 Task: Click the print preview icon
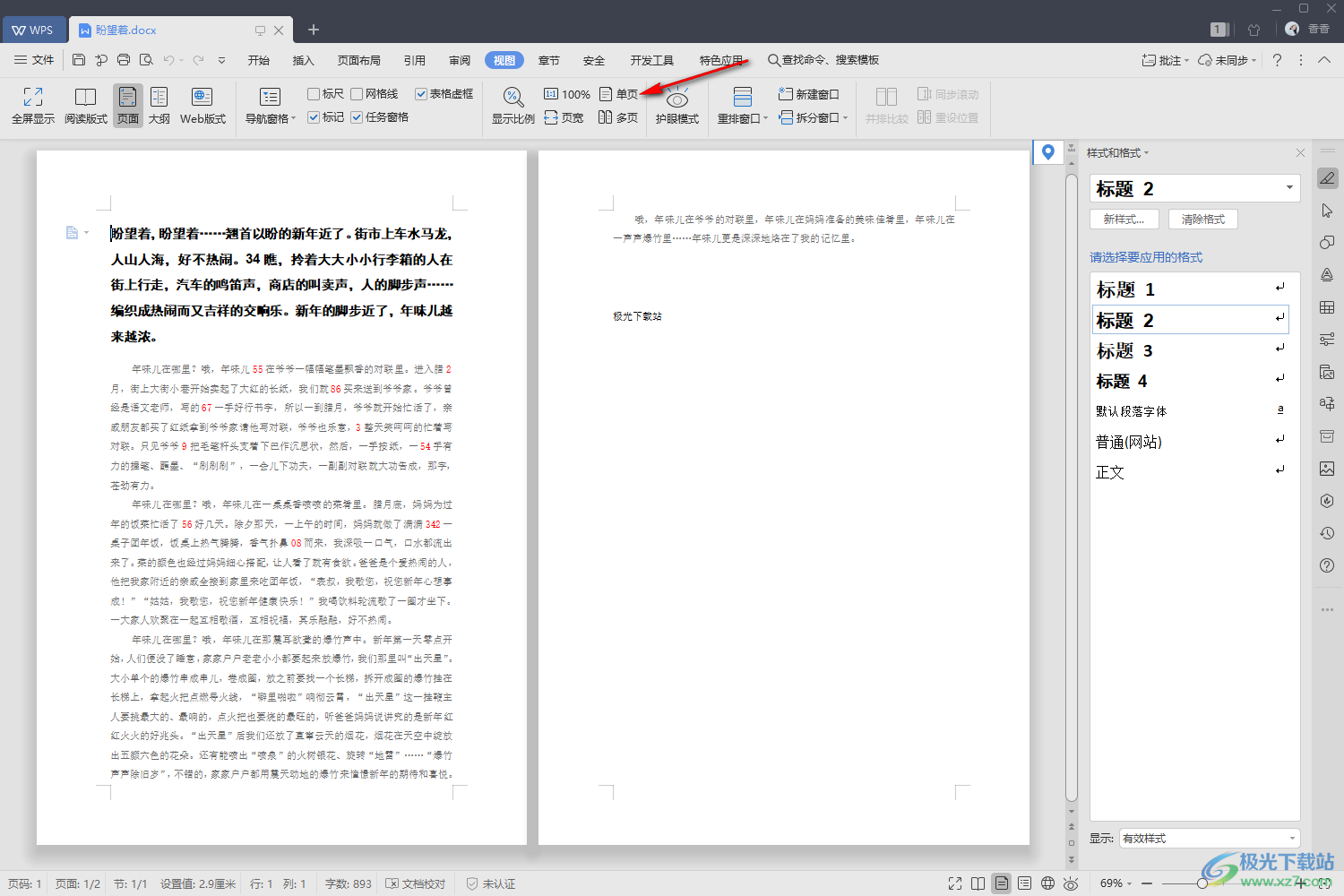(x=146, y=60)
